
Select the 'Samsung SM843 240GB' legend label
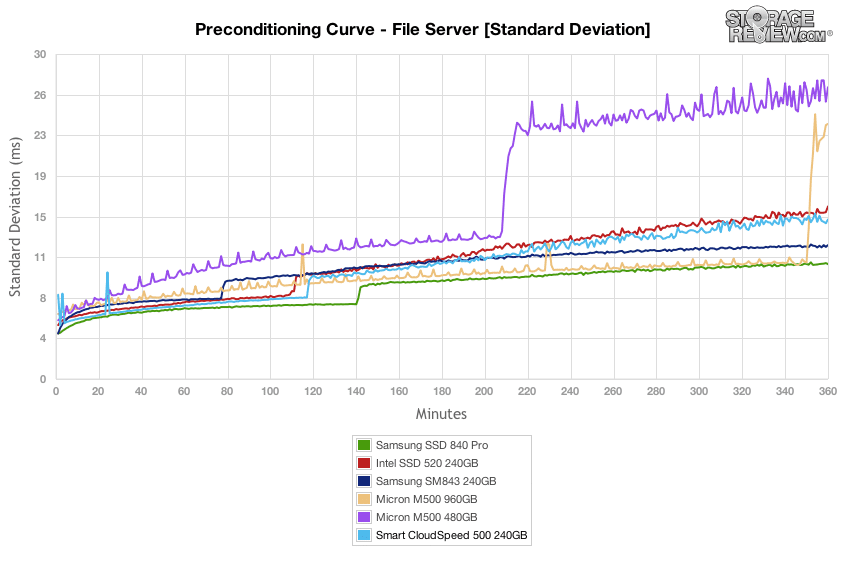coord(436,481)
